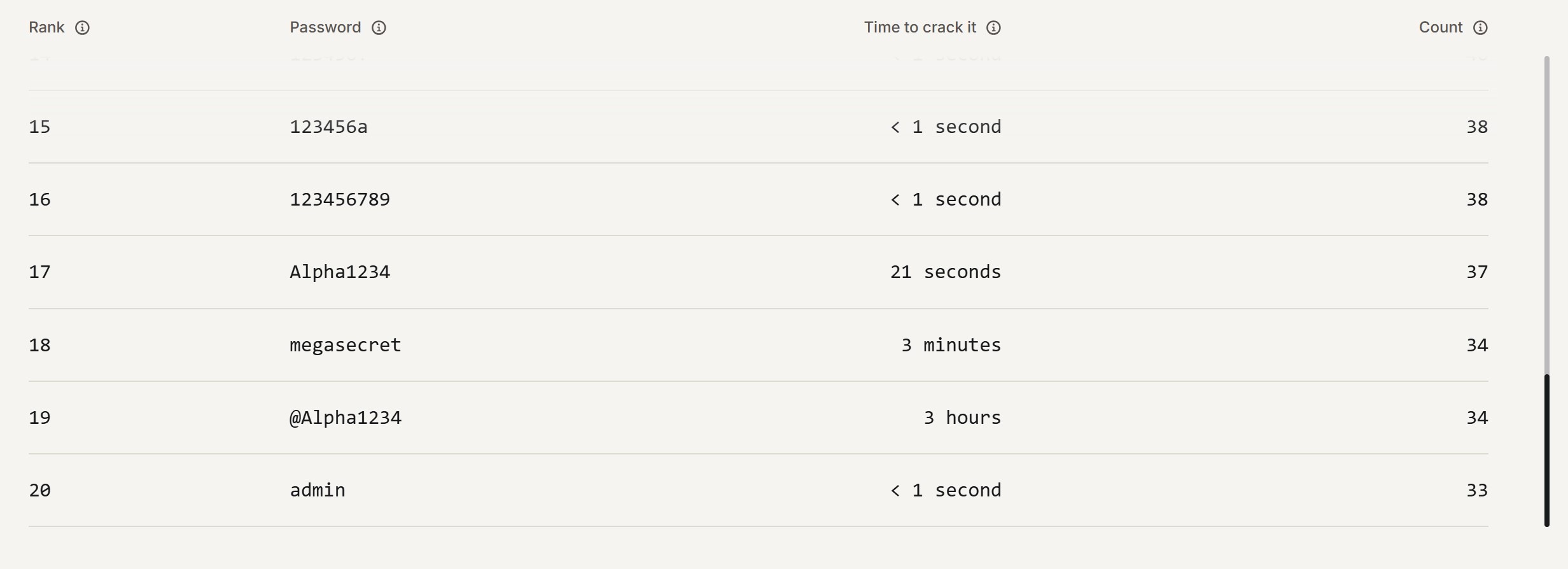The height and width of the screenshot is (569, 1568).
Task: Click the 3 minutes crack time value
Action: (x=951, y=345)
